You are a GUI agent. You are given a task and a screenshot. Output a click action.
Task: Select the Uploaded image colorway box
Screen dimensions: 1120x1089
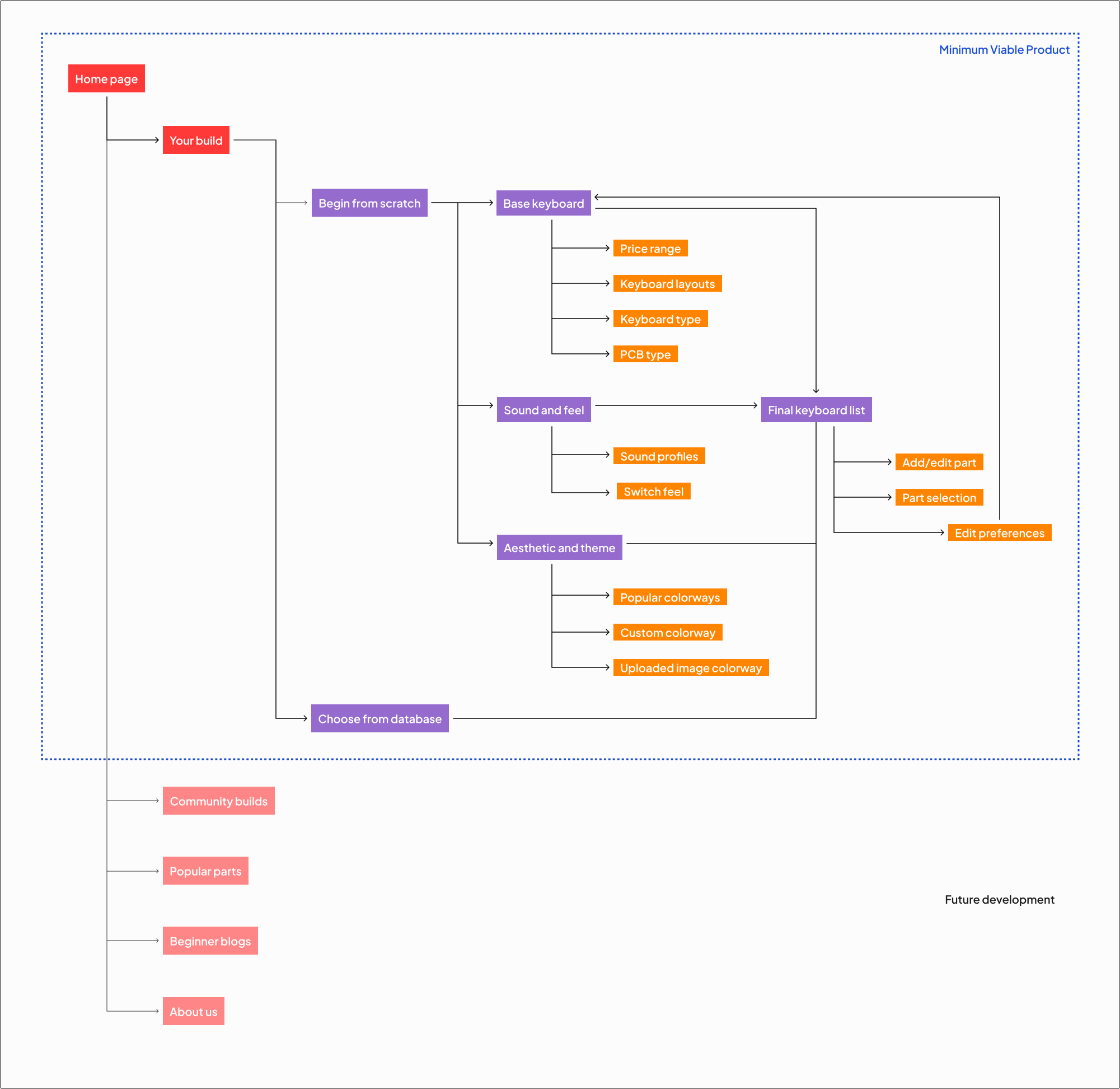[691, 667]
